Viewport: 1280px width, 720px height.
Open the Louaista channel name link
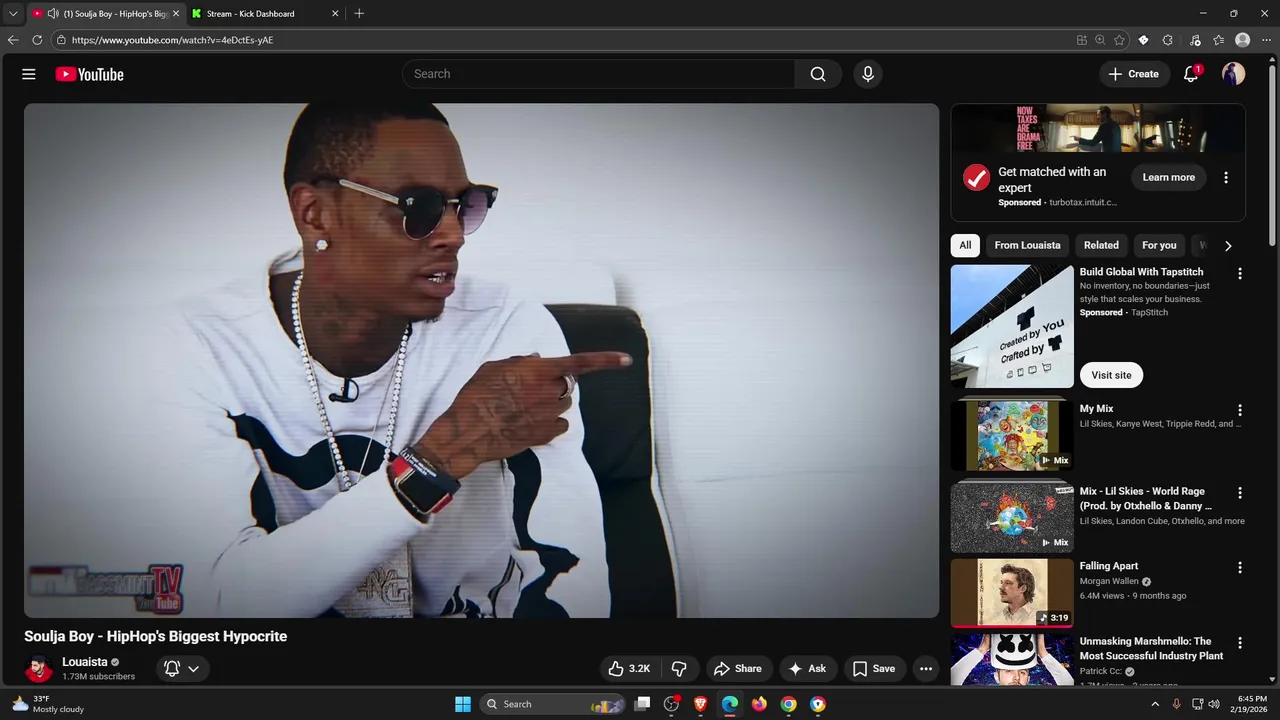point(85,662)
